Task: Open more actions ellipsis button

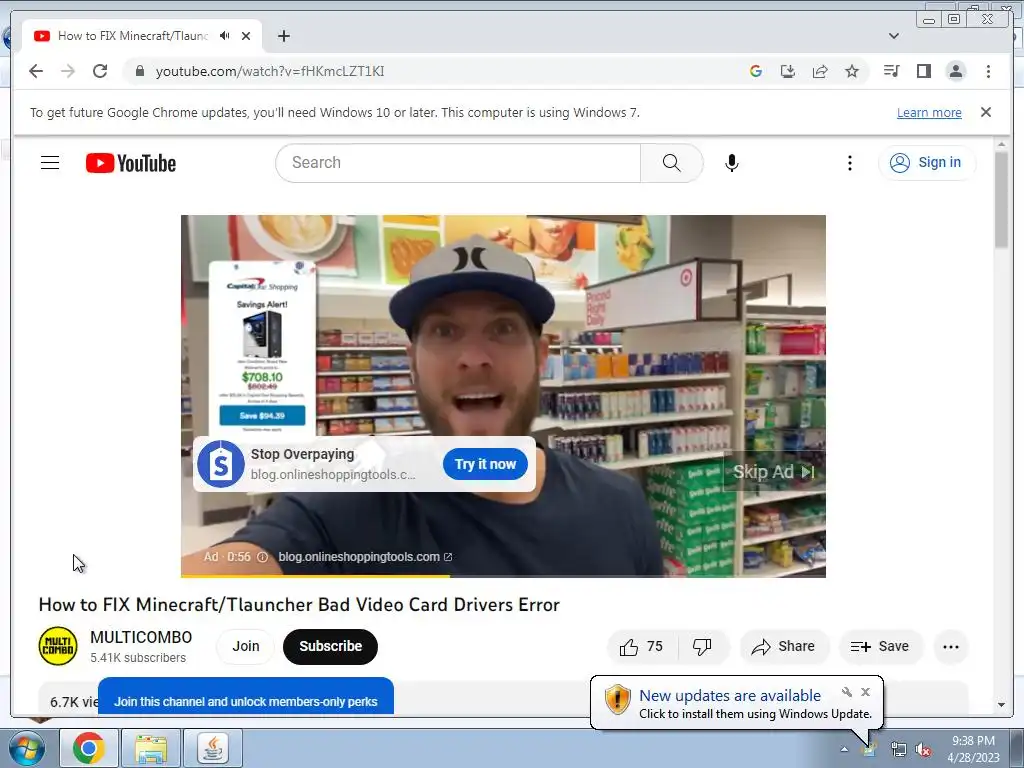Action: click(x=951, y=647)
